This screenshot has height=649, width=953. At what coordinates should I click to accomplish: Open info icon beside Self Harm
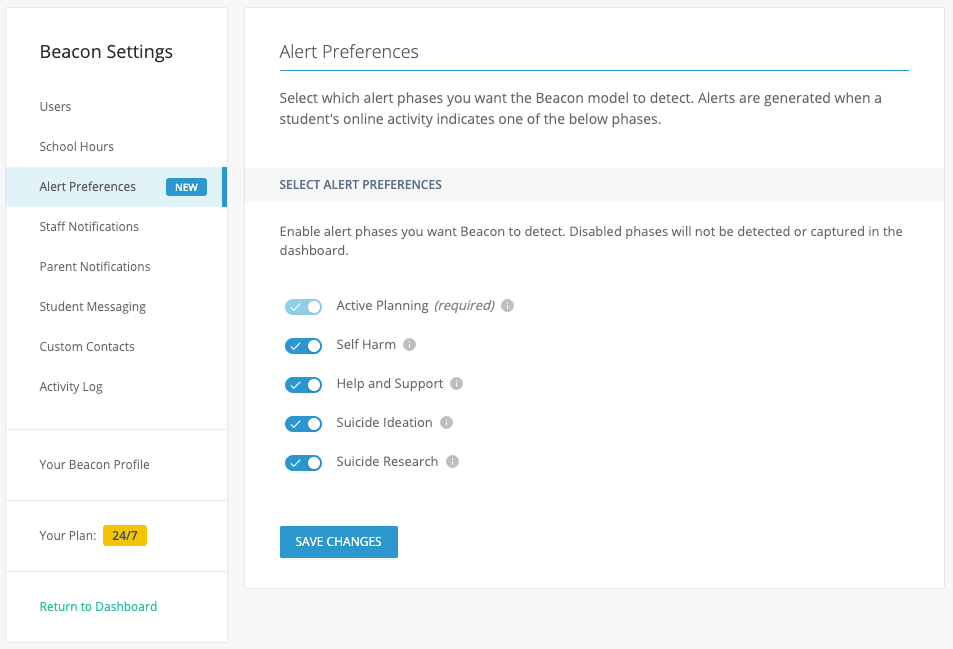[410, 345]
